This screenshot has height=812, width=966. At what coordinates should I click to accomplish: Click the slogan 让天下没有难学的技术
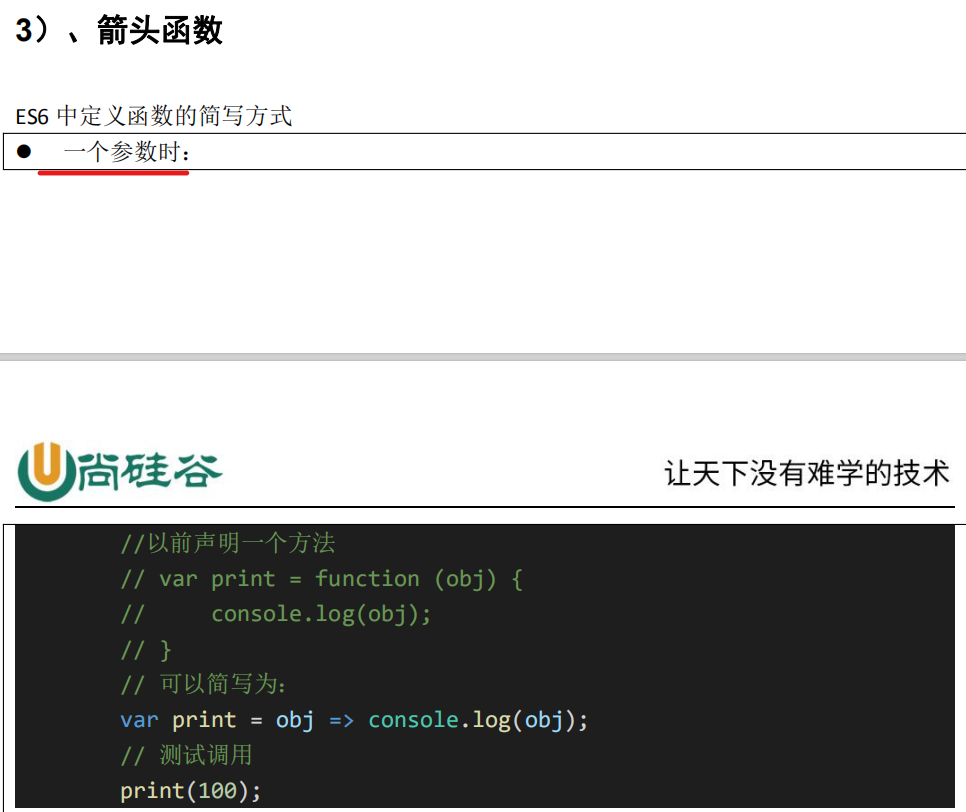click(806, 473)
